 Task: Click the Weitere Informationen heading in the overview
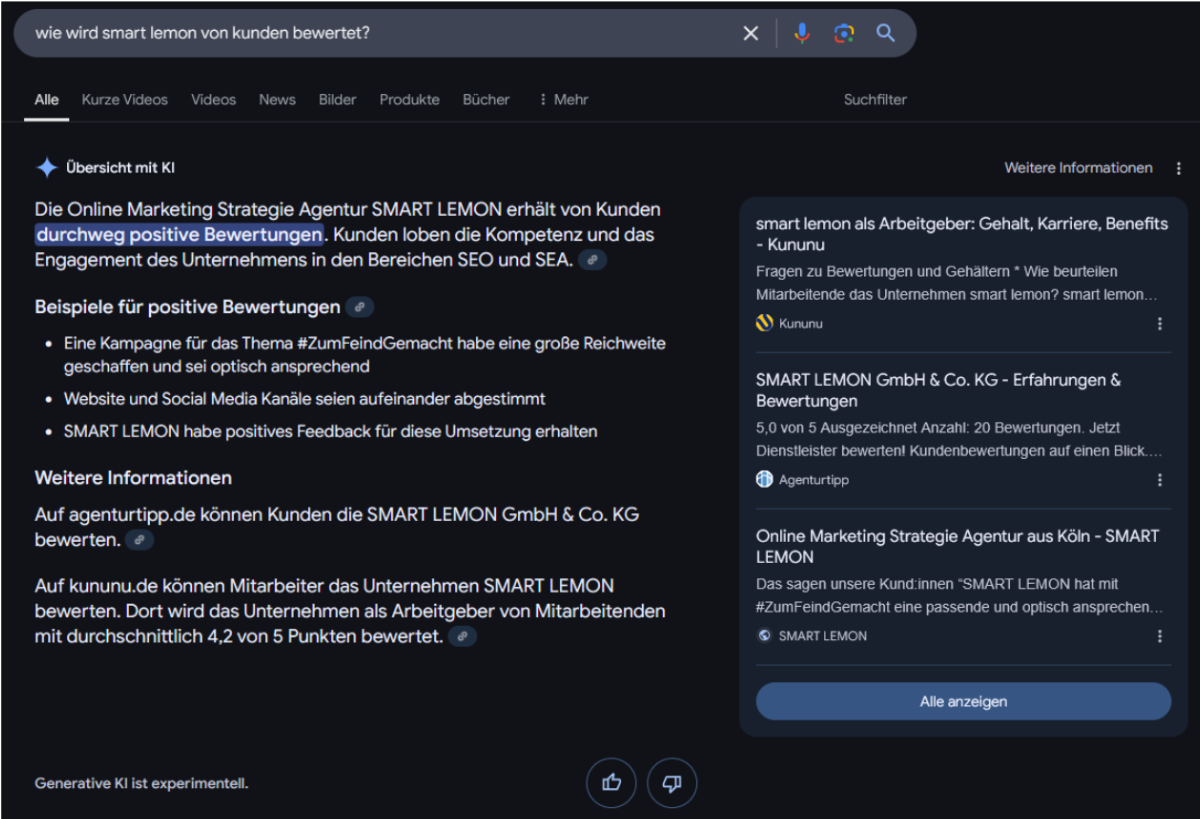coord(133,478)
